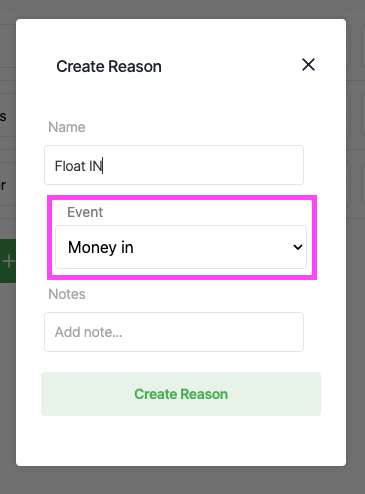
Task: Click the Name field label
Action: pos(67,127)
